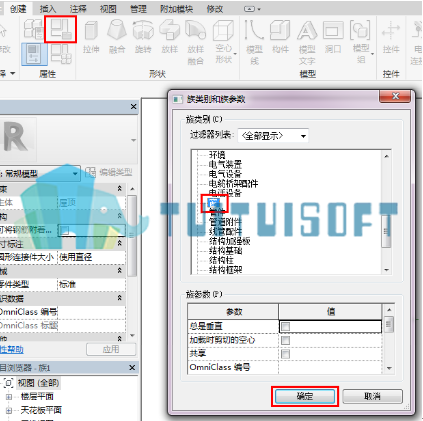The width and height of the screenshot is (423, 421).
Task: Select the 拉伸 extrusion tool
Action: point(91,37)
